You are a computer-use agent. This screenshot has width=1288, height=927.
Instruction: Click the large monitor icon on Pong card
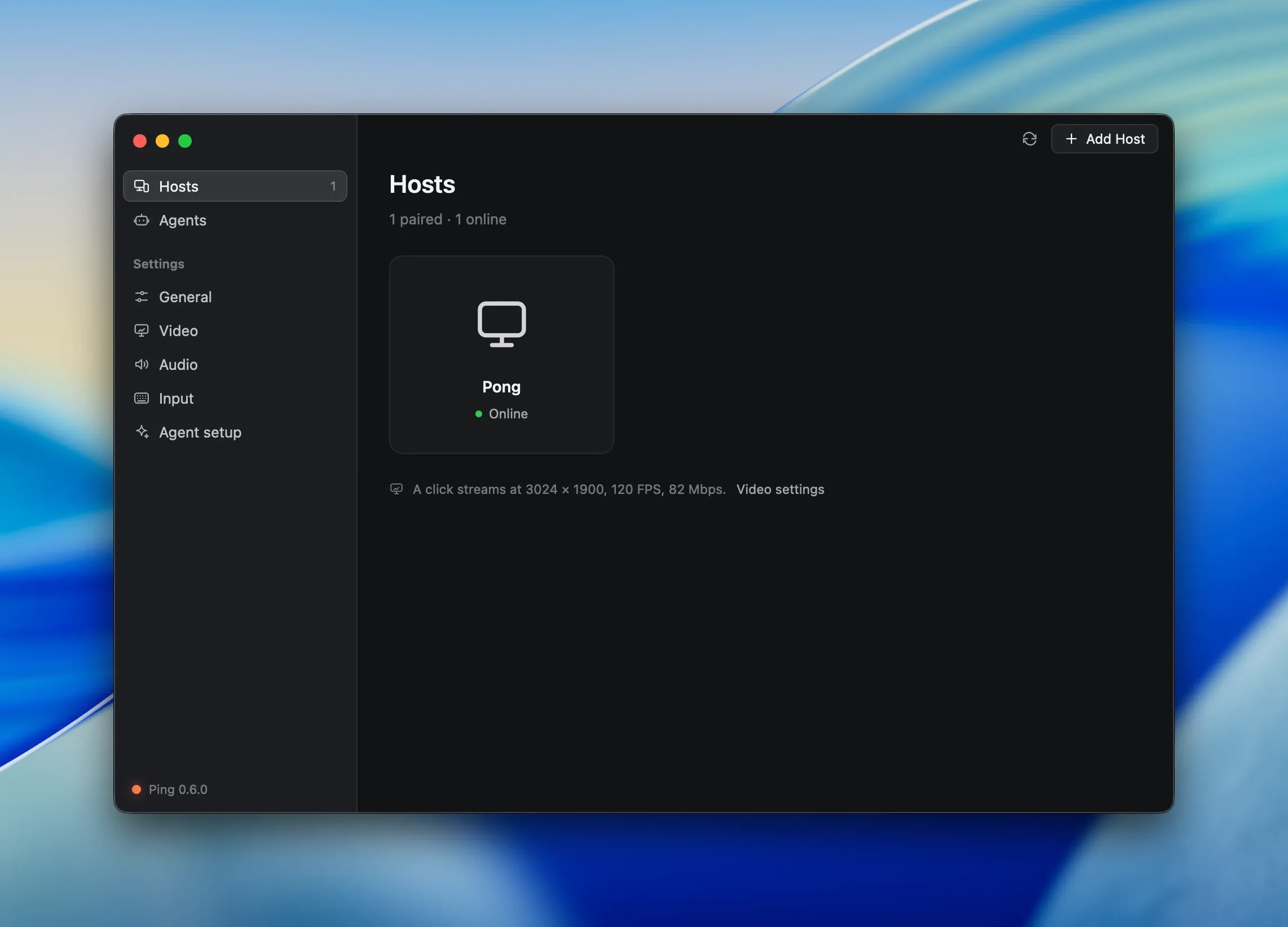click(501, 324)
